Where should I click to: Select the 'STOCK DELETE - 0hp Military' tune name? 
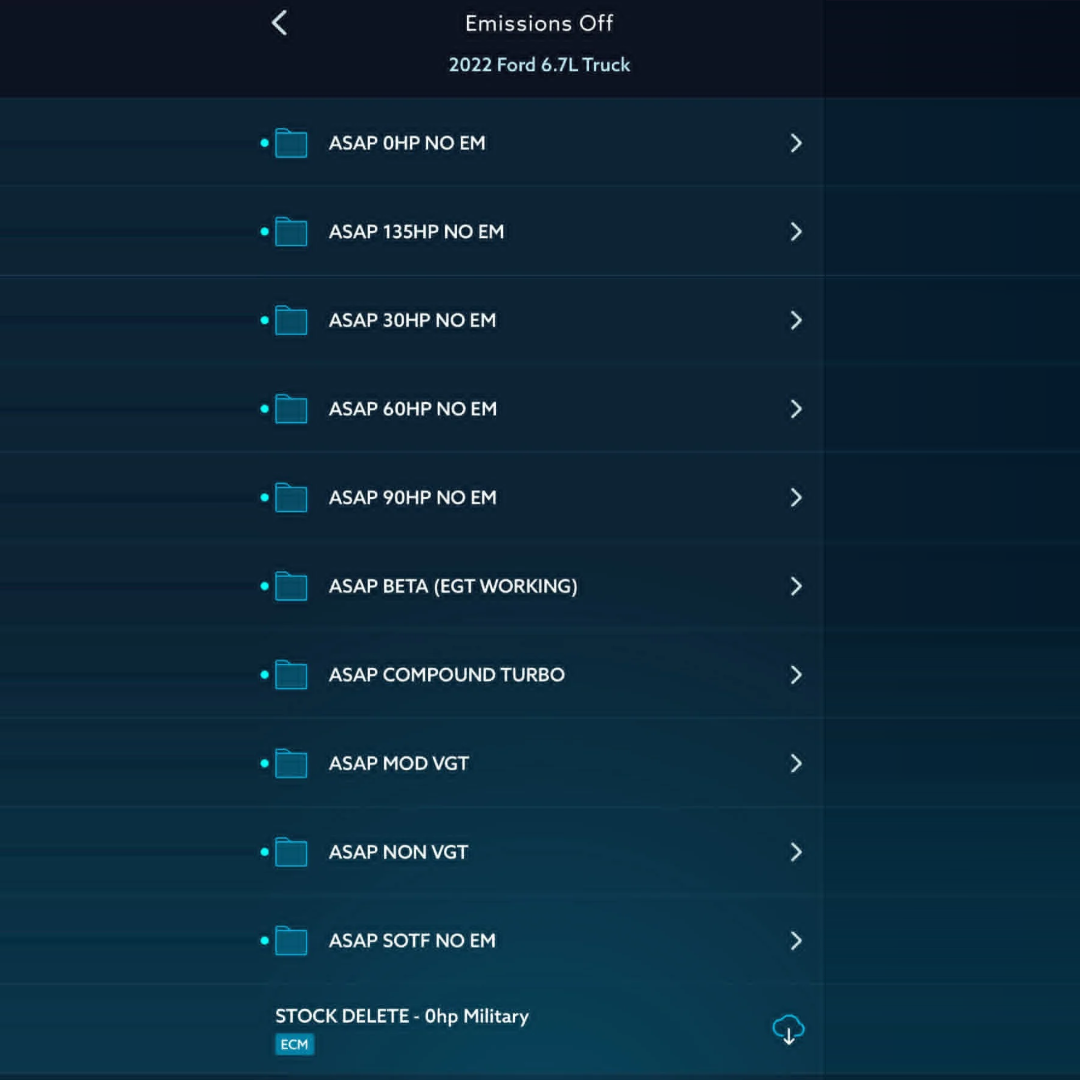pos(402,1017)
